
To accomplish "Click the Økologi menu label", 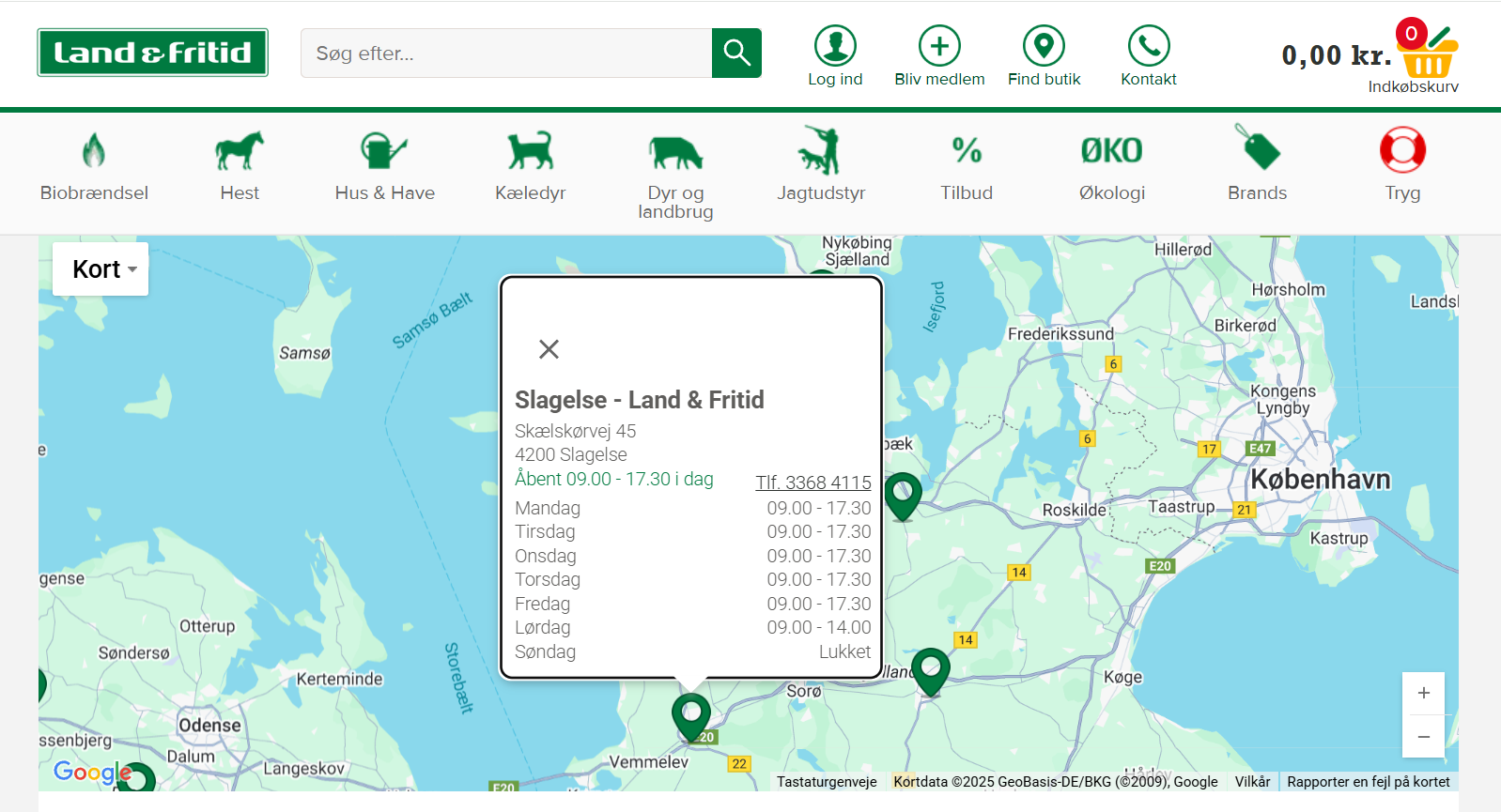I will pos(1112,192).
